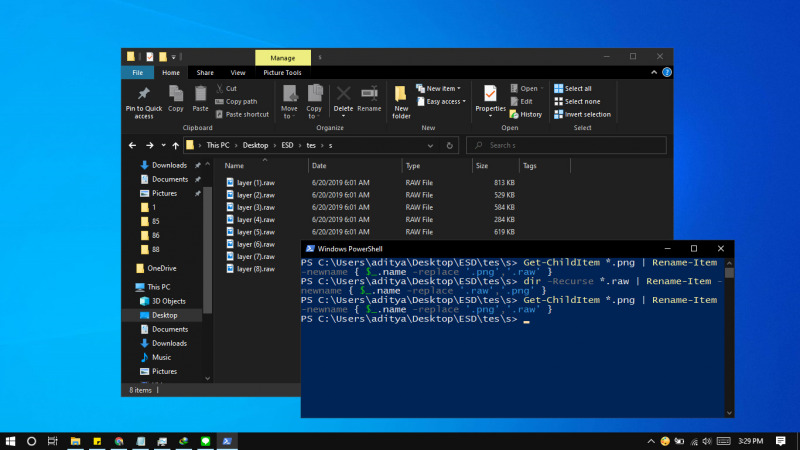Viewport: 800px width, 450px height.
Task: Open the Picture Tools tab
Action: click(x=282, y=72)
